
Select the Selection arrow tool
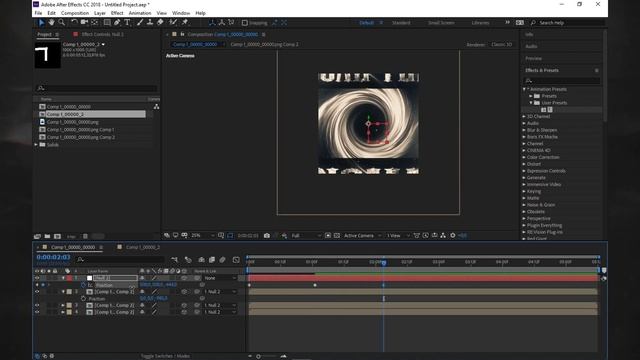tap(41, 22)
